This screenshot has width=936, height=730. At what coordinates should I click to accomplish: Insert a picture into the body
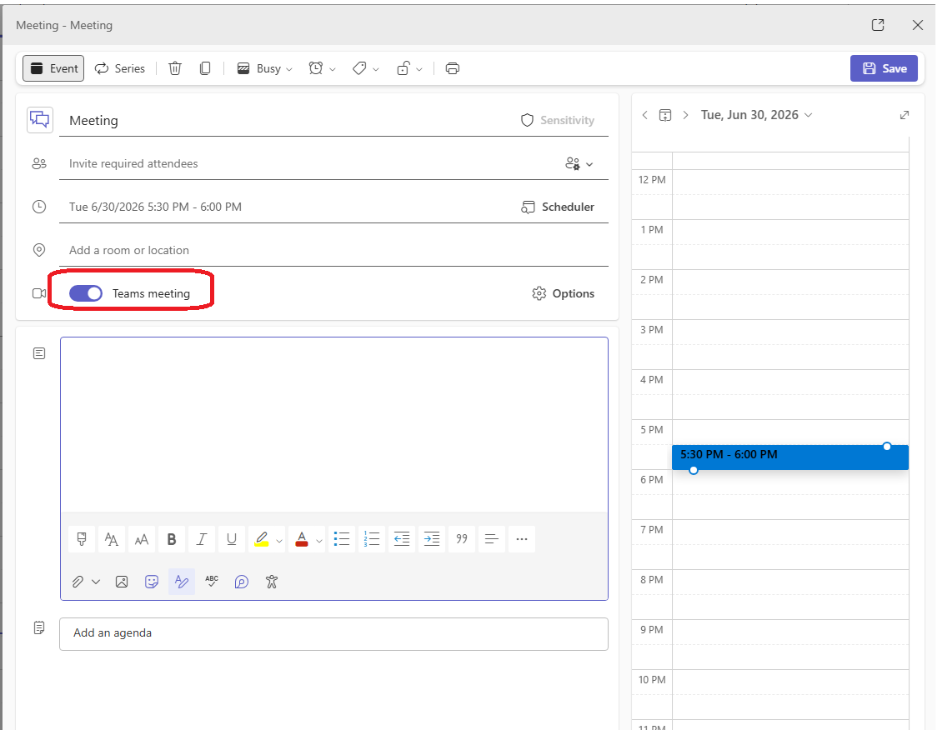(122, 582)
